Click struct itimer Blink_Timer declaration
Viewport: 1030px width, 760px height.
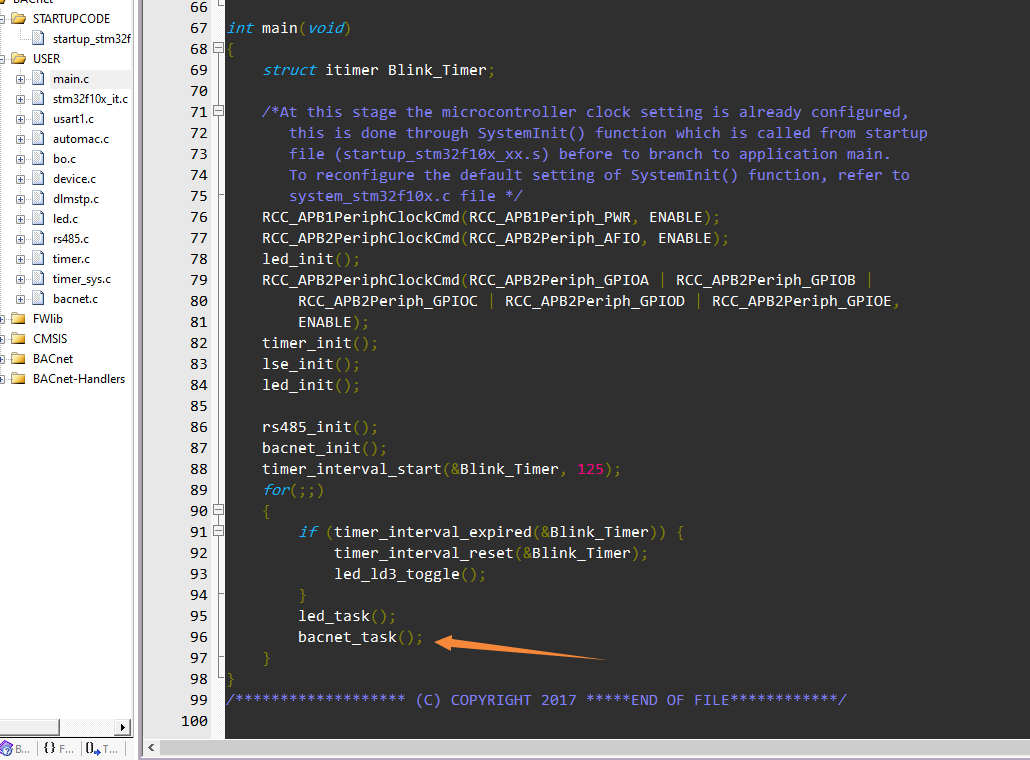(378, 70)
